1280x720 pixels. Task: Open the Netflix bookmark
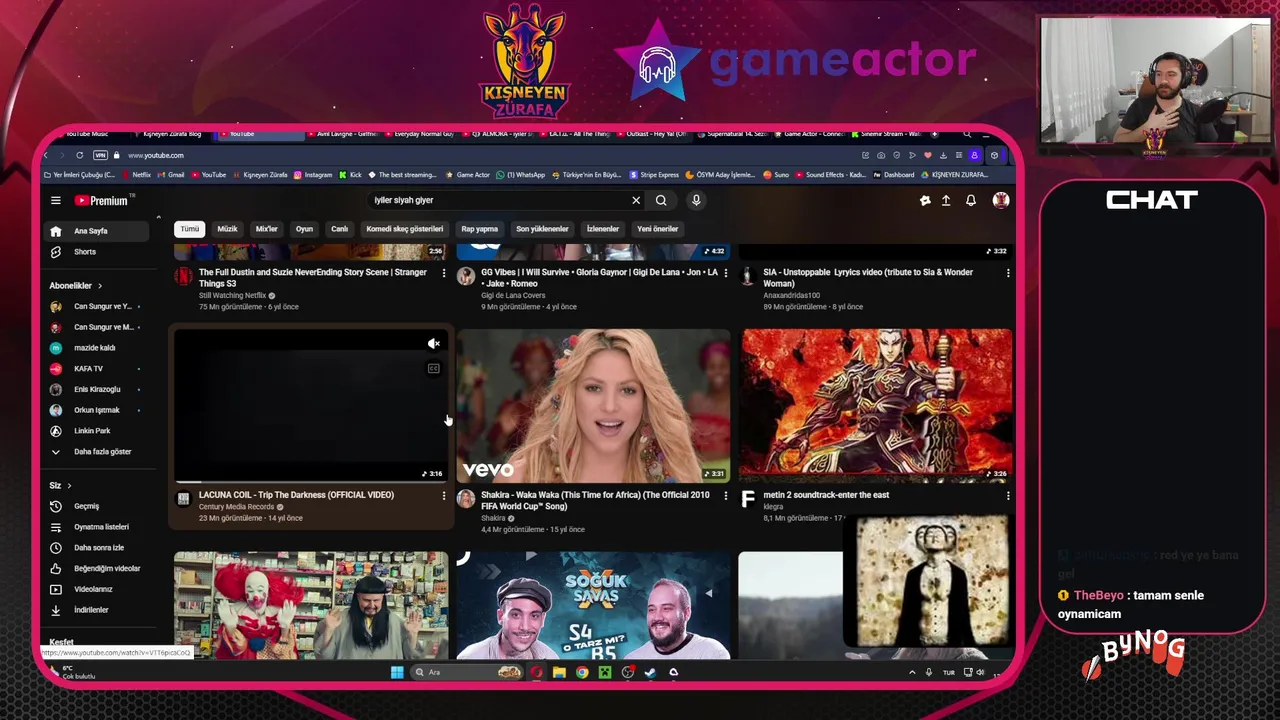pyautogui.click(x=136, y=175)
